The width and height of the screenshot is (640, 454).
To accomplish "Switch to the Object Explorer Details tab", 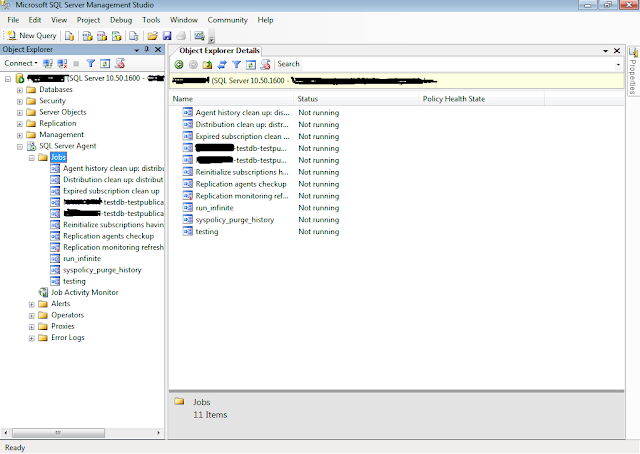I will point(219,51).
